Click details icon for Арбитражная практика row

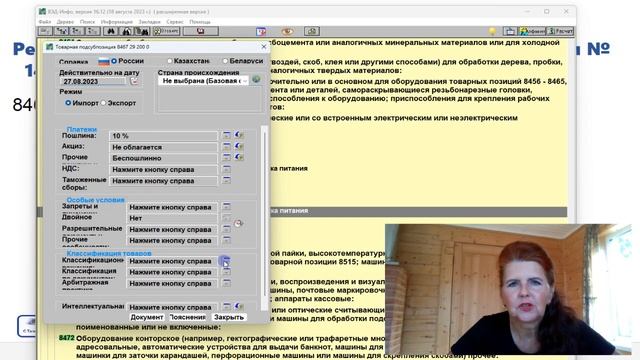(x=227, y=283)
